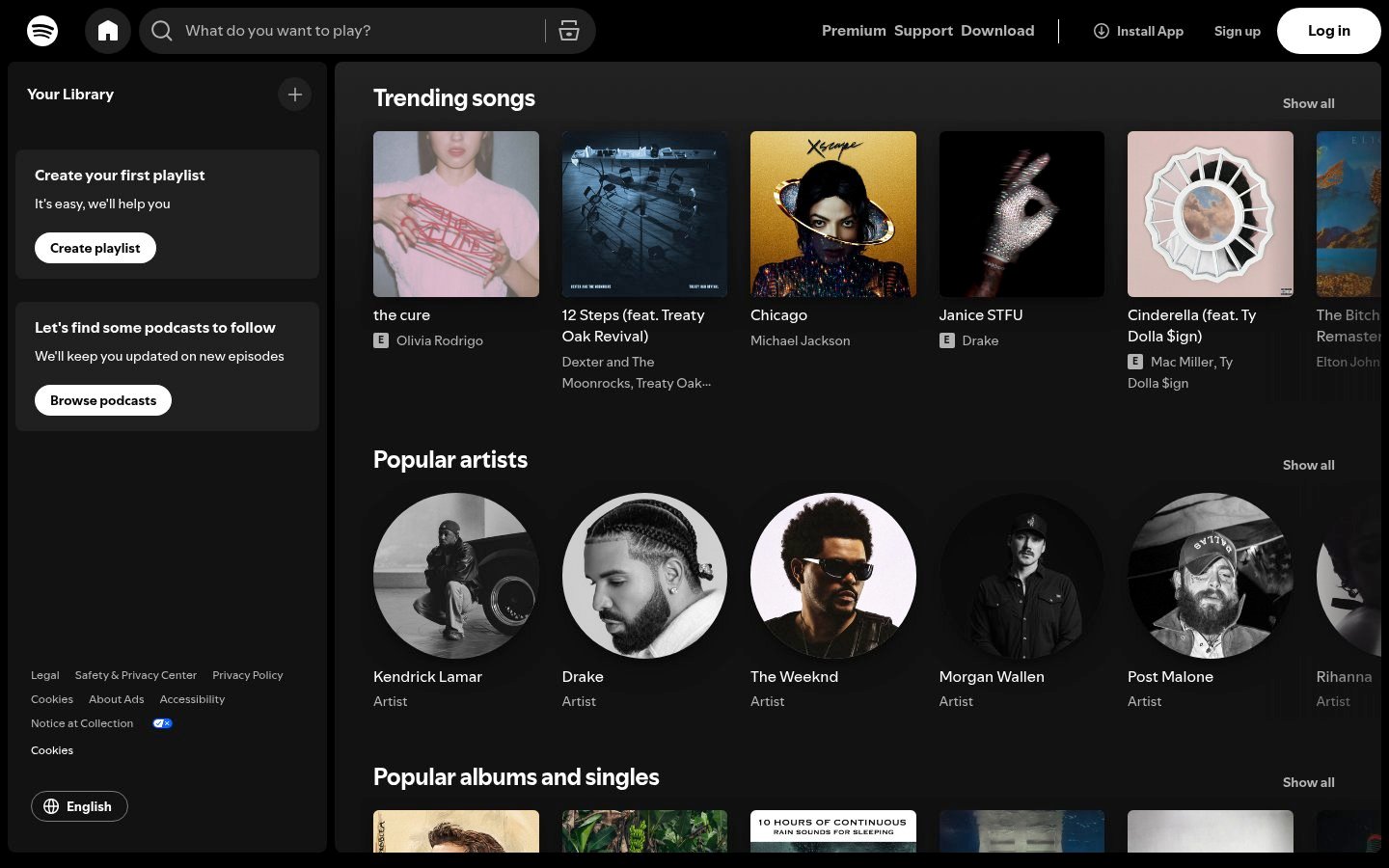The height and width of the screenshot is (868, 1389).
Task: Open '10 Hours of Continuous Rain Sounds' album
Action: [833, 831]
